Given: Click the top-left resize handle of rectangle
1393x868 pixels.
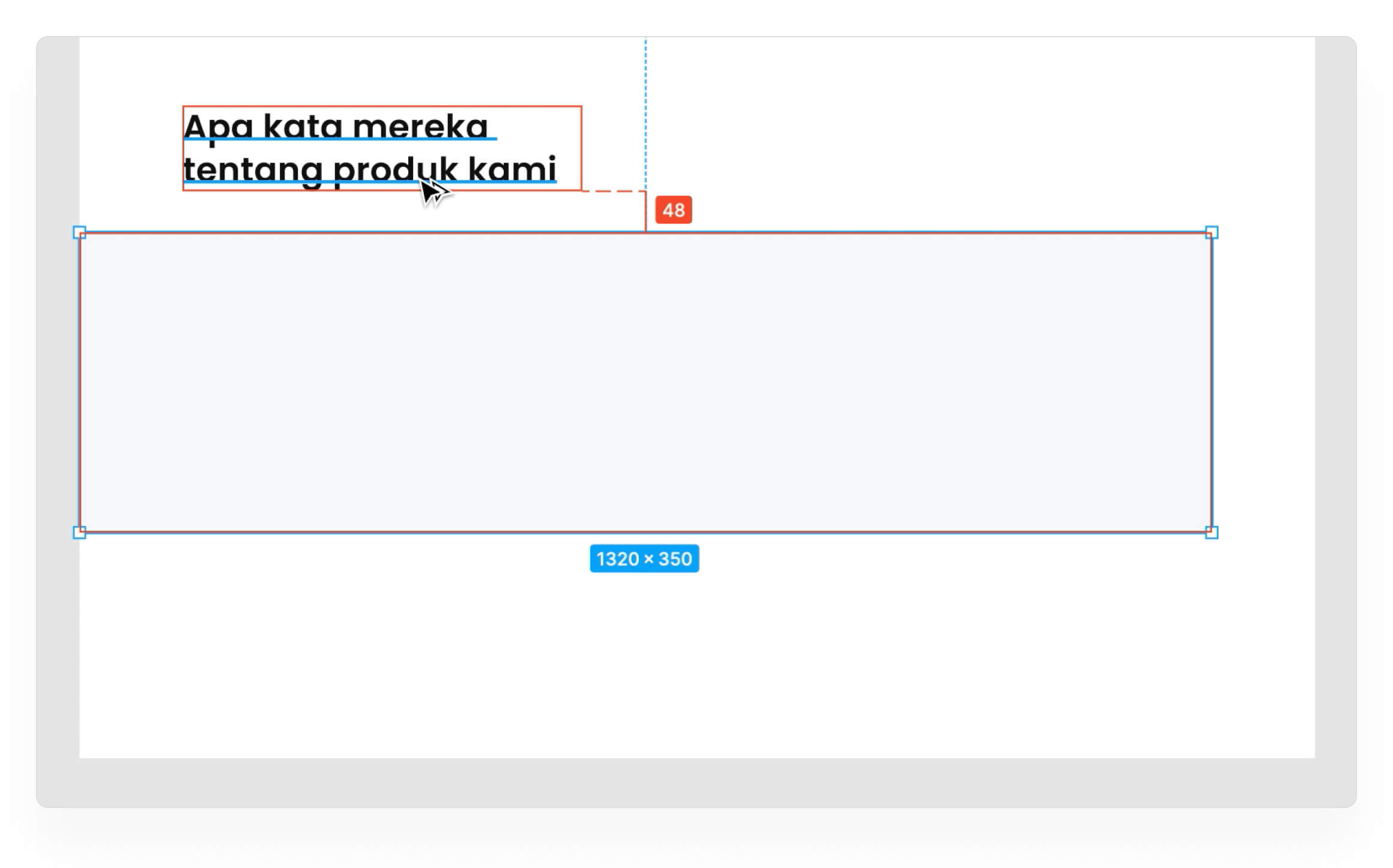Looking at the screenshot, I should pyautogui.click(x=79, y=232).
